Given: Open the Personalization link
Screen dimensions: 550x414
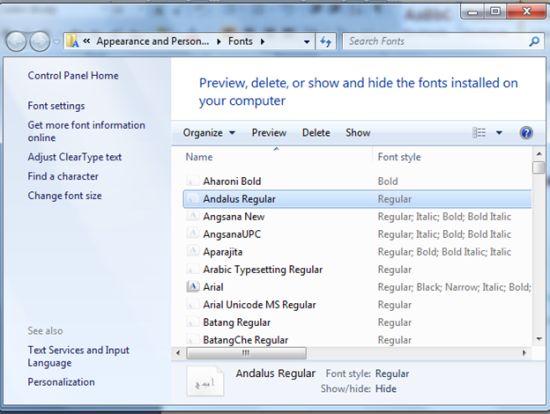Looking at the screenshot, I should [61, 382].
